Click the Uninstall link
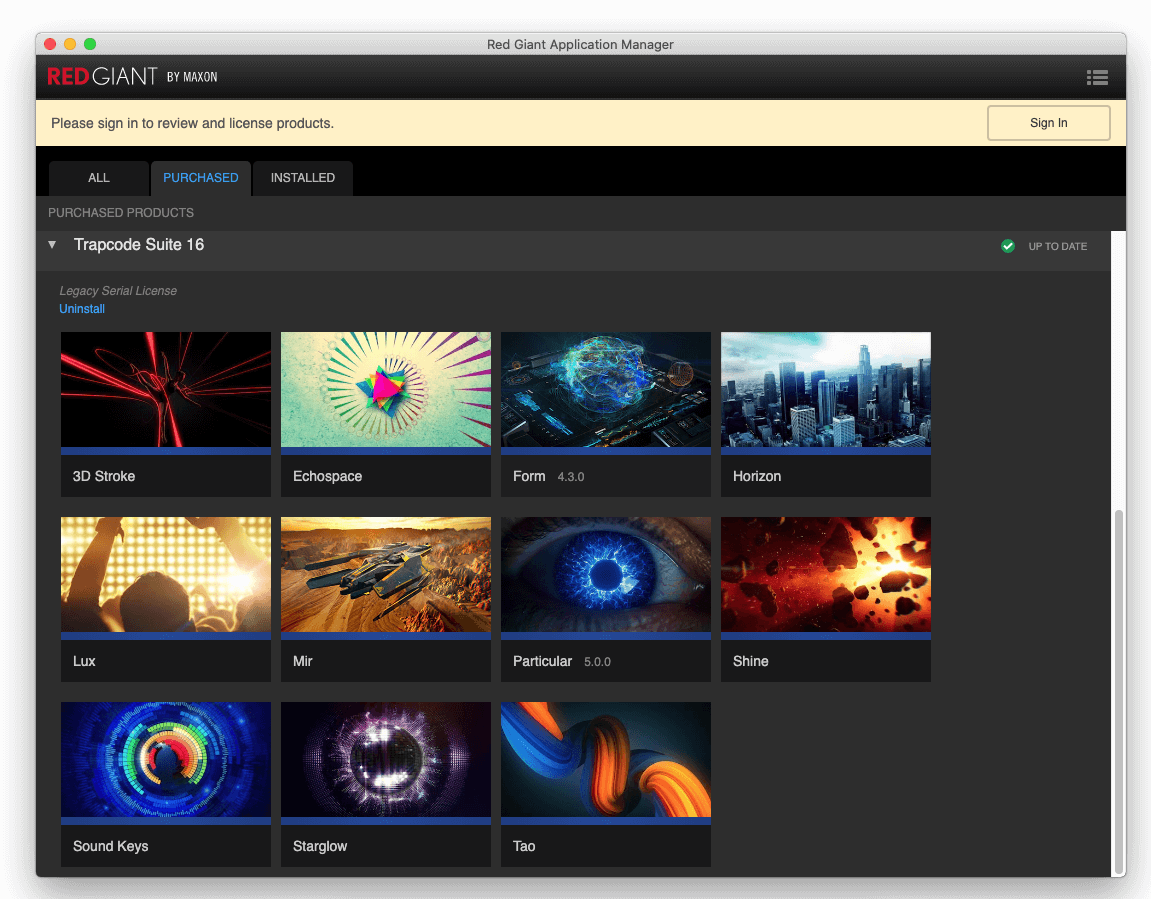The height and width of the screenshot is (899, 1151). [82, 309]
